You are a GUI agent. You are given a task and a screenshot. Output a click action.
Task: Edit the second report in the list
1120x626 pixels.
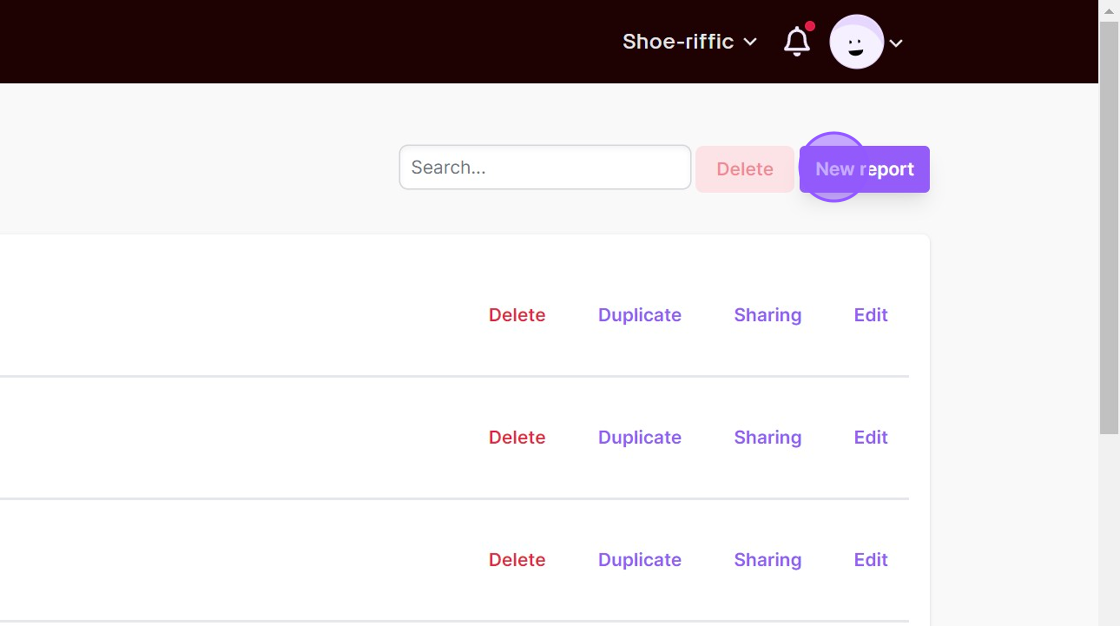tap(871, 437)
